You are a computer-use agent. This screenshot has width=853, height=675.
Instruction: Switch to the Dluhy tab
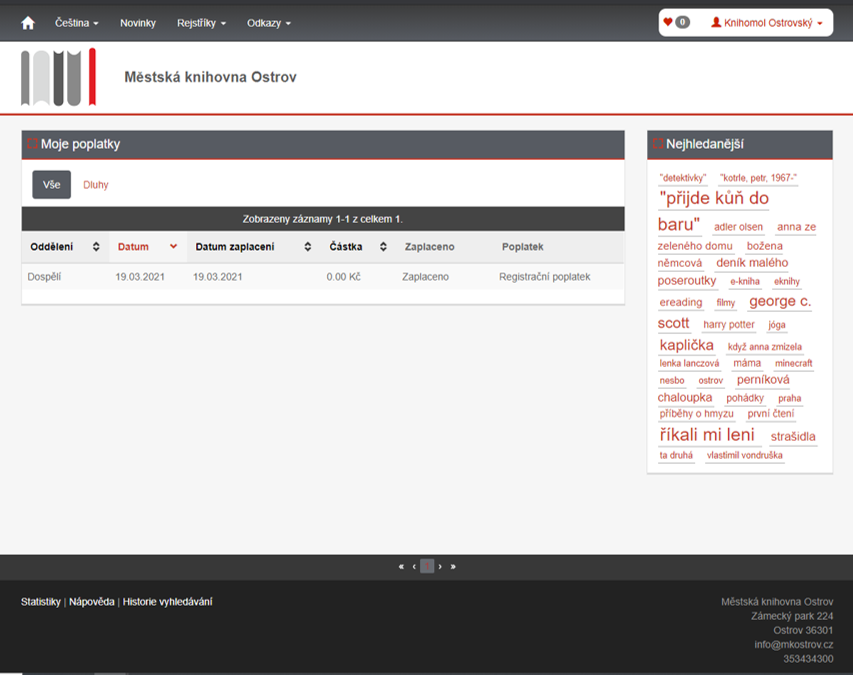pyautogui.click(x=96, y=185)
